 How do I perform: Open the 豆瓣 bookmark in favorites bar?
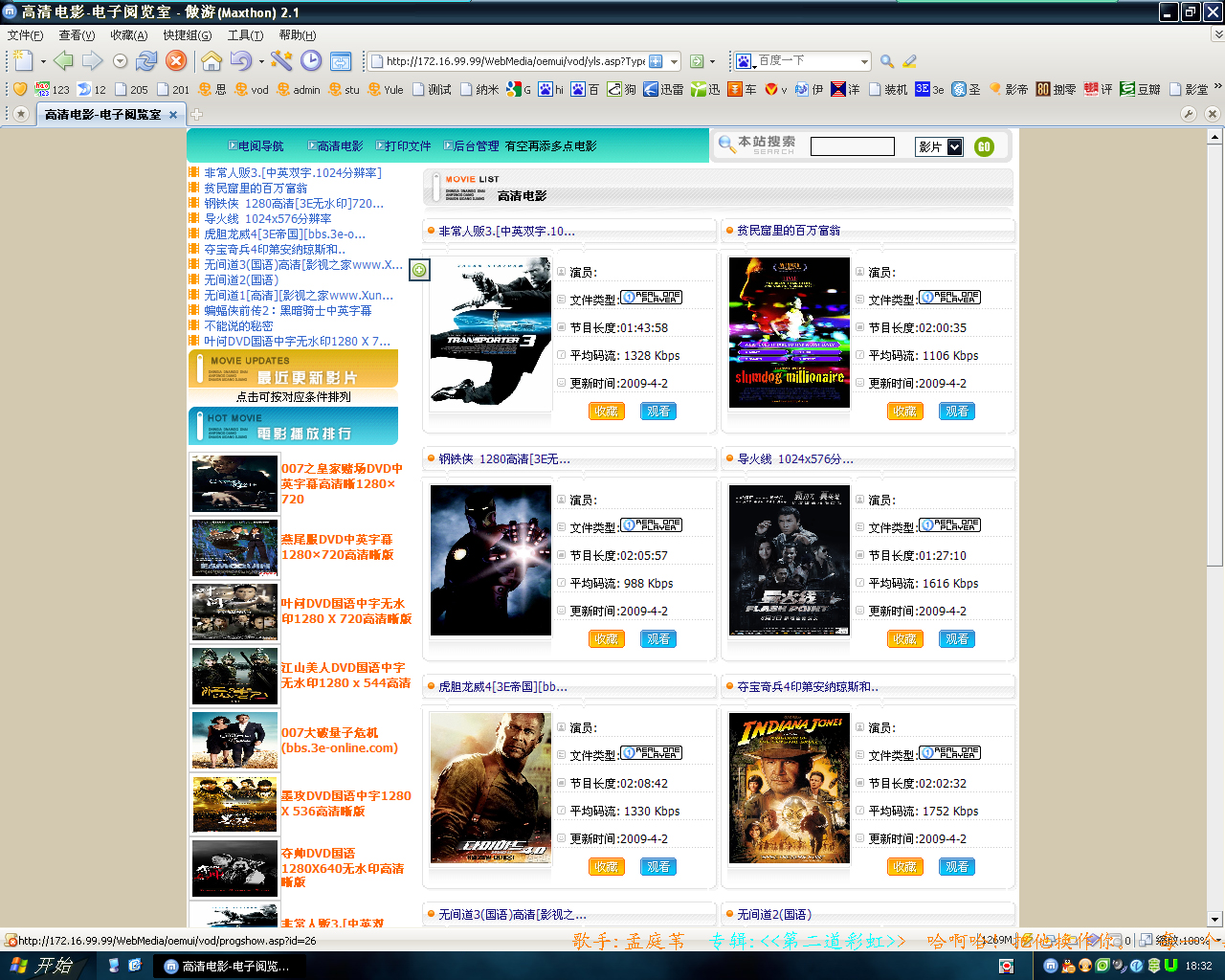(x=1140, y=89)
